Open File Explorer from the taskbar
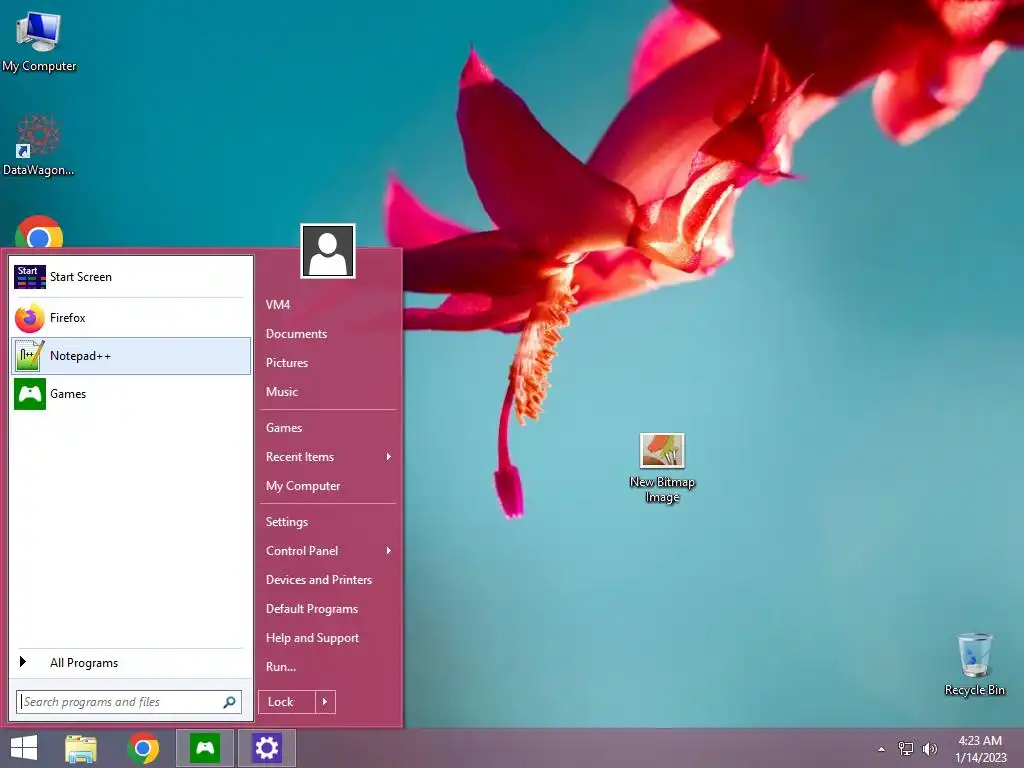Screen dimensions: 1024x768 pos(81,748)
